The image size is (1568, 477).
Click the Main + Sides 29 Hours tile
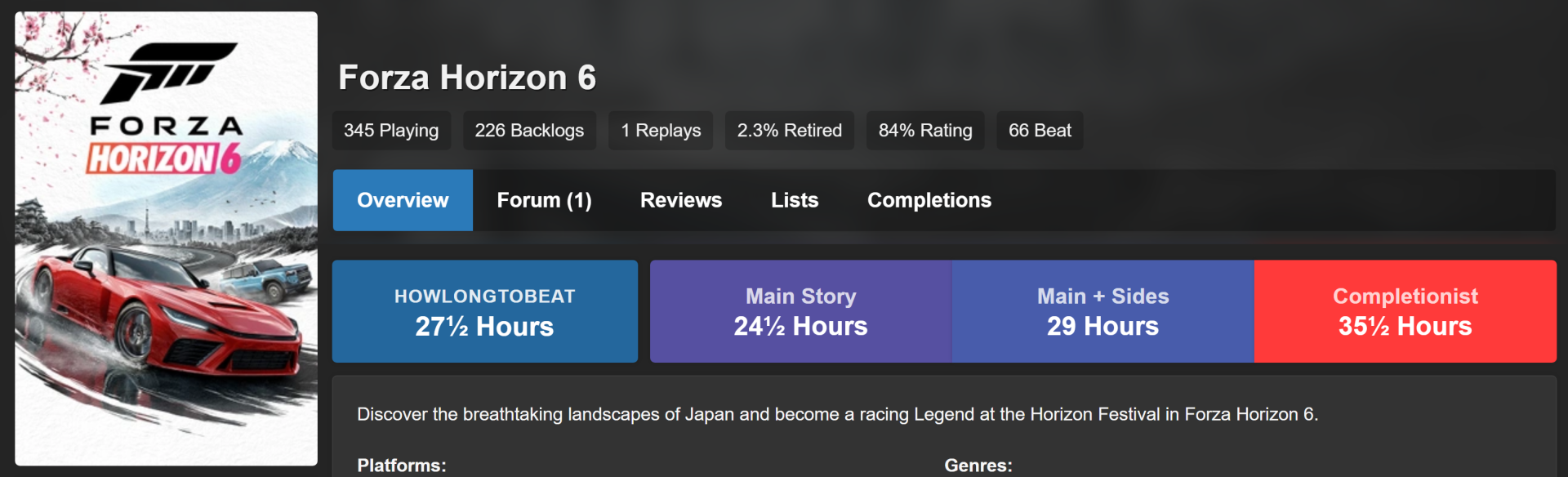pos(1103,311)
